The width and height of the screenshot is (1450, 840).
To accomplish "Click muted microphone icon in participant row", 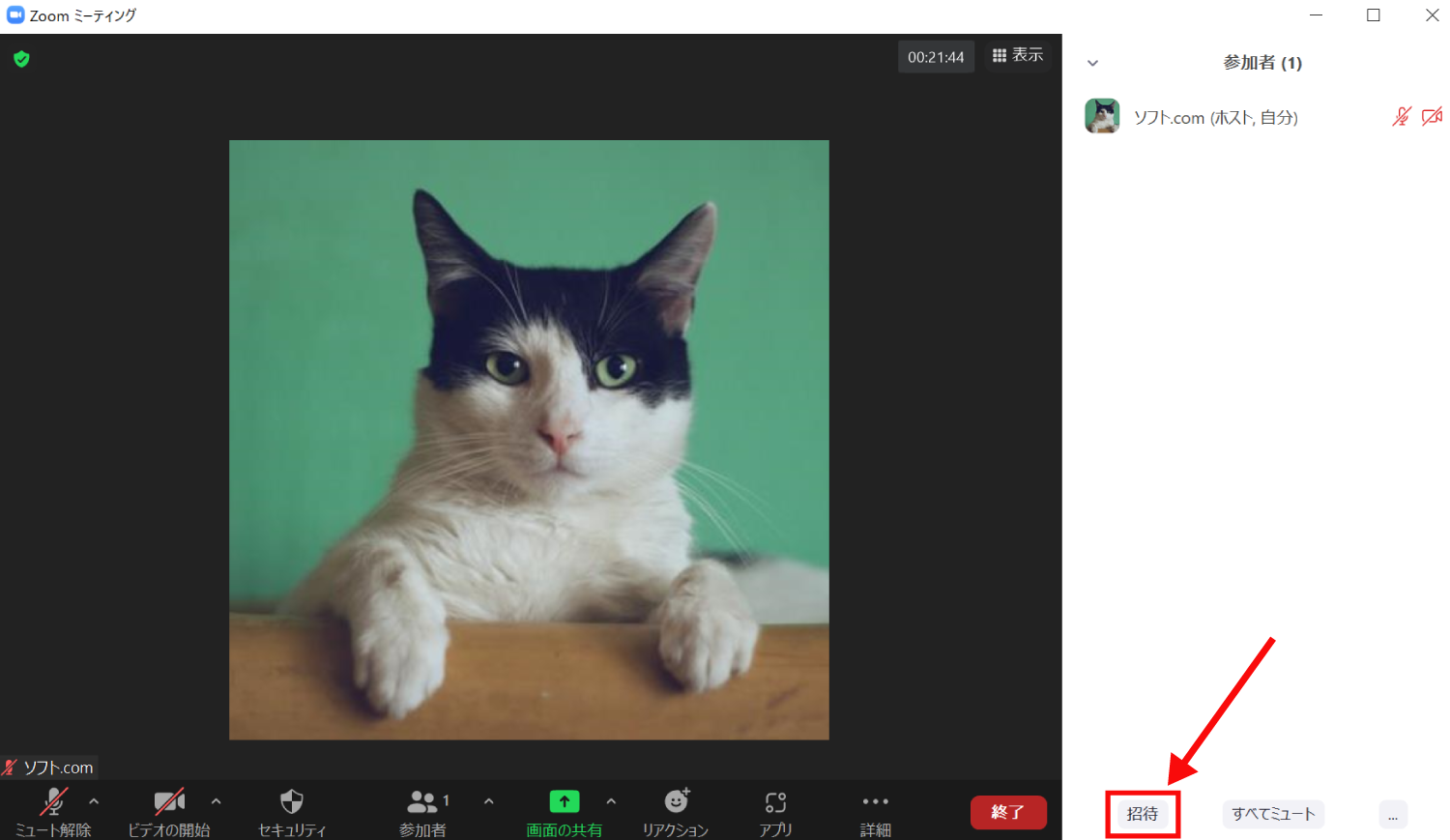I will click(x=1402, y=117).
